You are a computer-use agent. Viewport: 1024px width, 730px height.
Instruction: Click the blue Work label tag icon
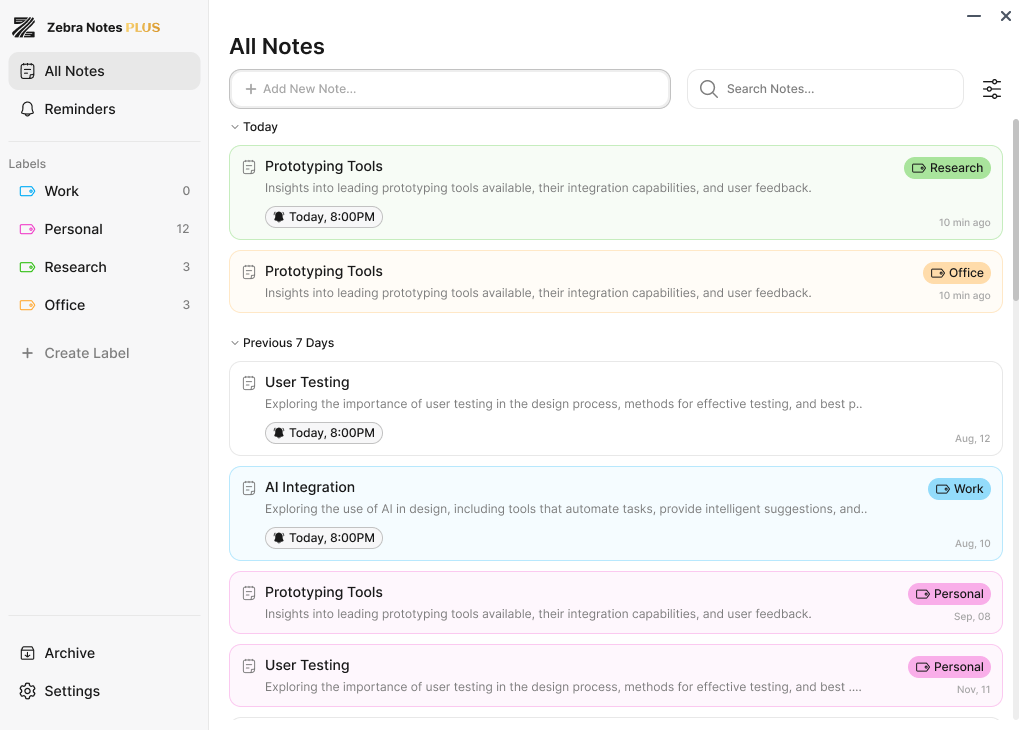(27, 191)
